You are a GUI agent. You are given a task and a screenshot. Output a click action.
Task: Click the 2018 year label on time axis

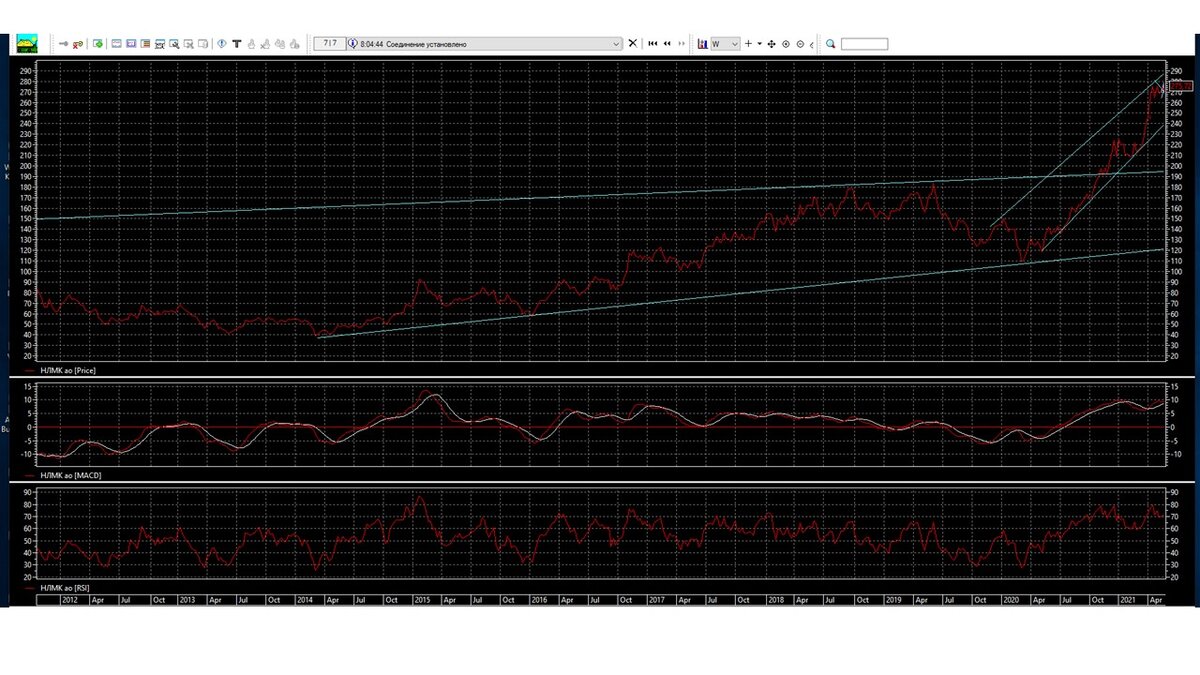[x=775, y=600]
